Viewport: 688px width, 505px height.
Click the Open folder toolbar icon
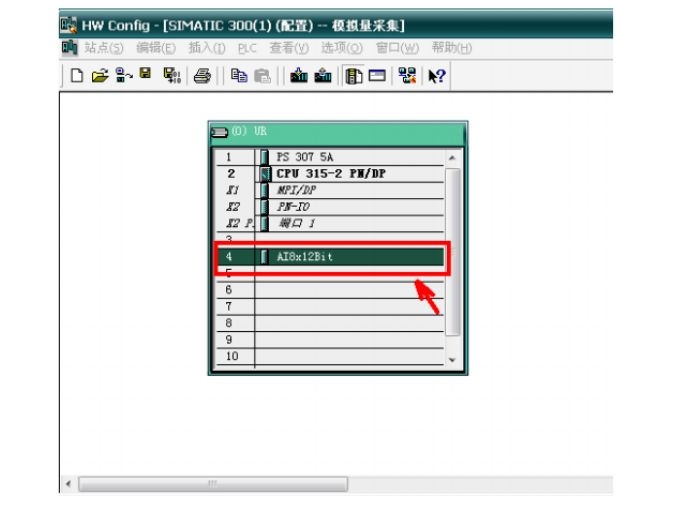[99, 76]
